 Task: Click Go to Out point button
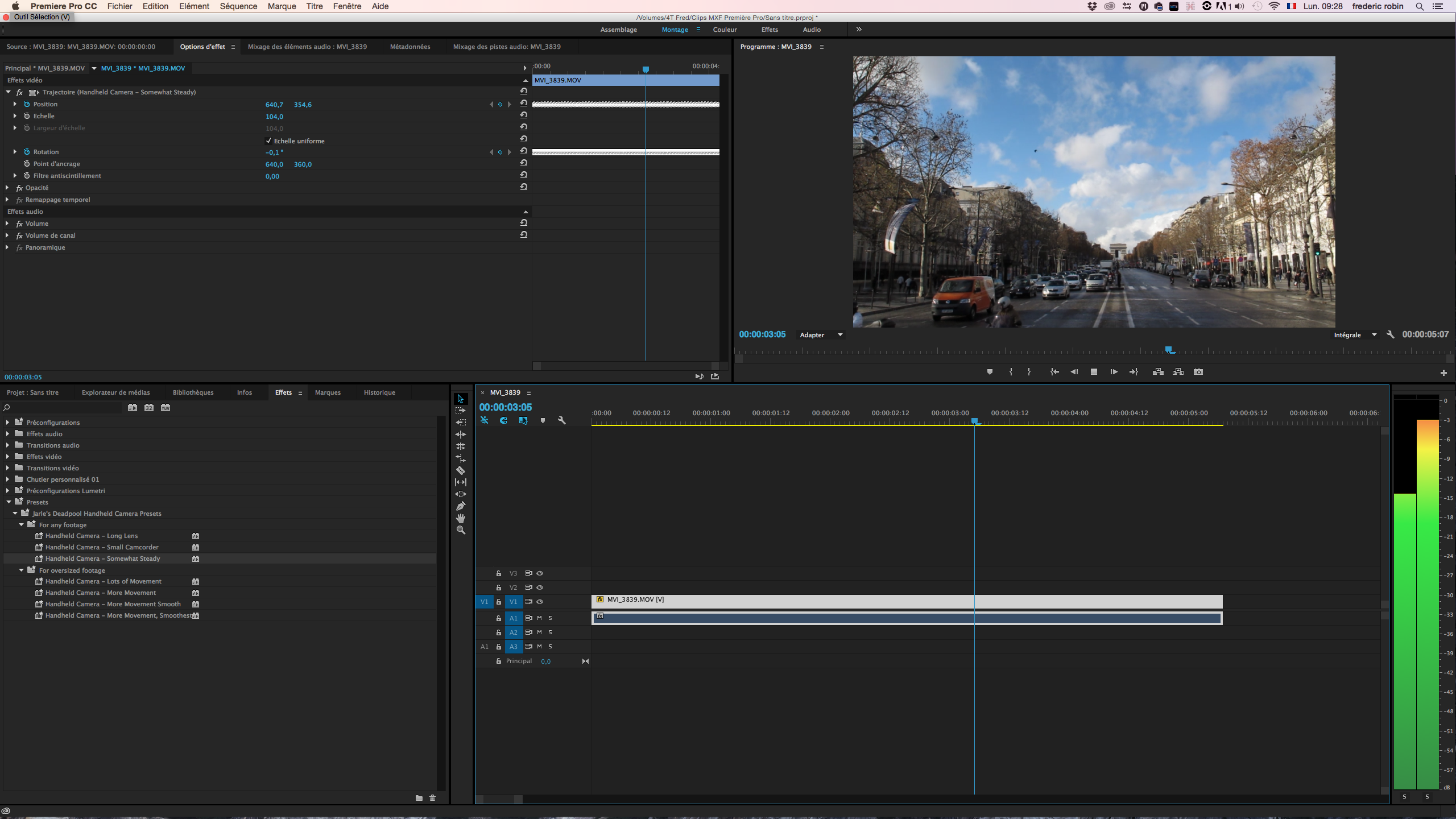[1134, 372]
